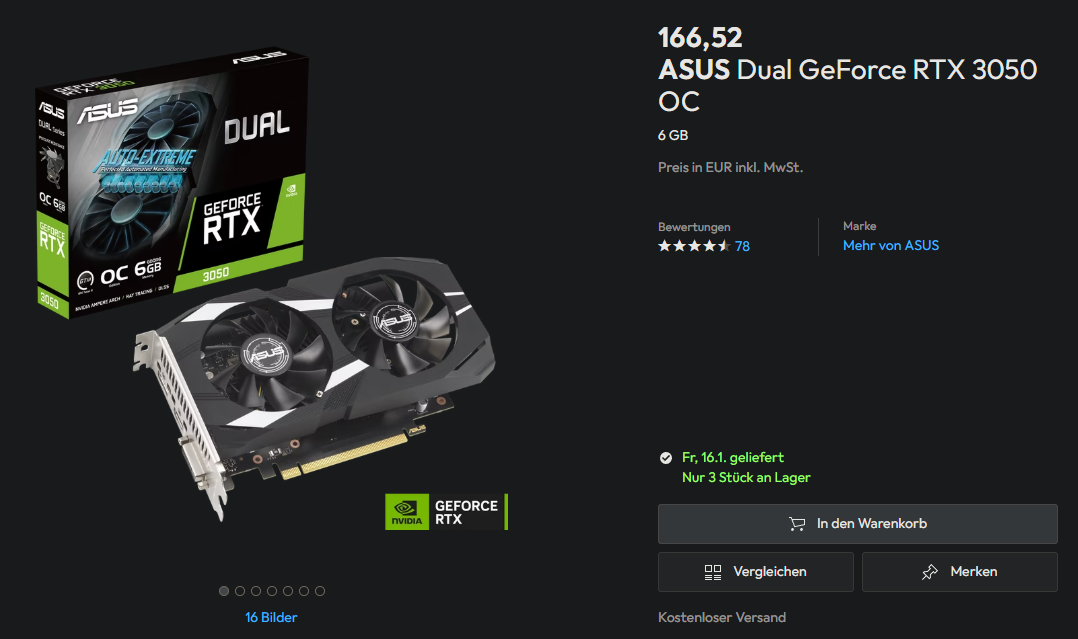Open the 78 reviews count link
This screenshot has width=1078, height=639.
(x=742, y=246)
